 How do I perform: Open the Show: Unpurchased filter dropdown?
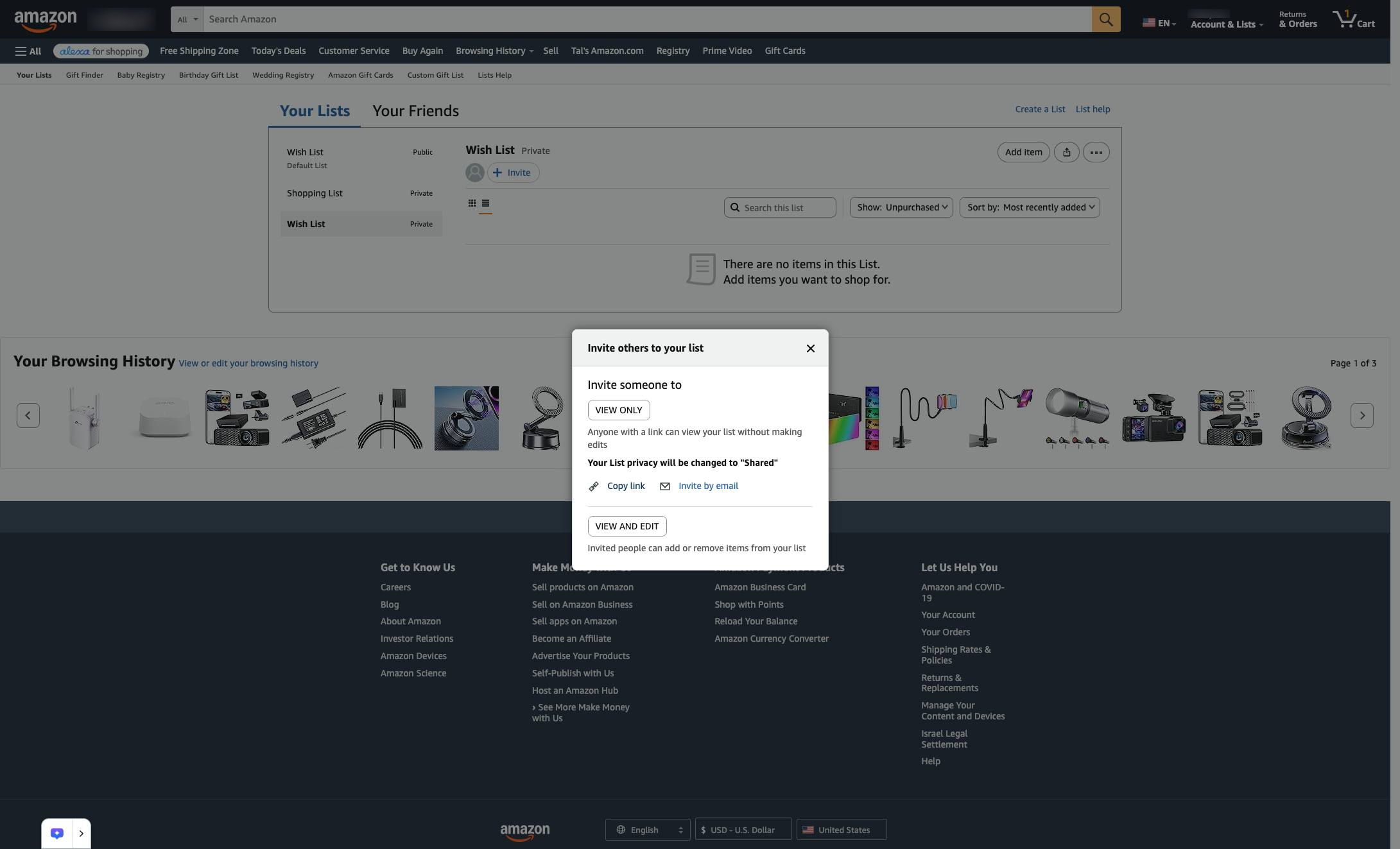pyautogui.click(x=901, y=207)
